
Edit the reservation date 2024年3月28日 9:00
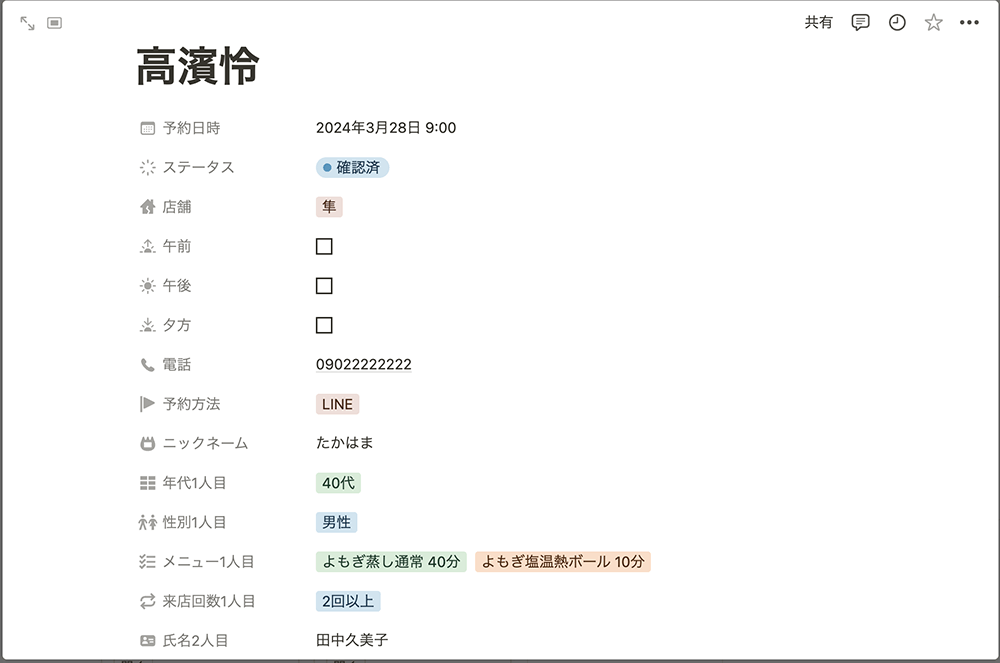(x=386, y=128)
